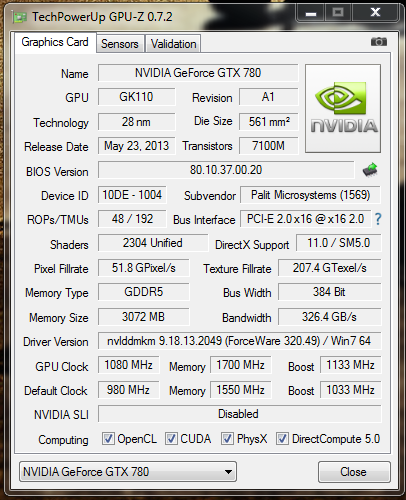Click the GPU Clock field 1080 MHz
This screenshot has height=500, width=406.
click(x=129, y=365)
